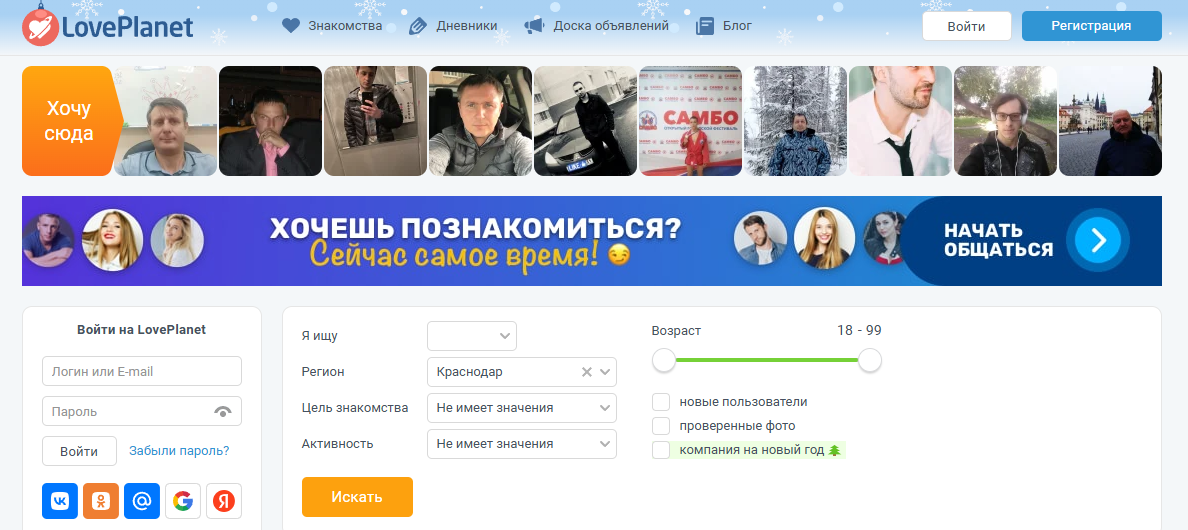Screen dimensions: 1188x530
Task: Open the Дневники menu item
Action: (453, 26)
